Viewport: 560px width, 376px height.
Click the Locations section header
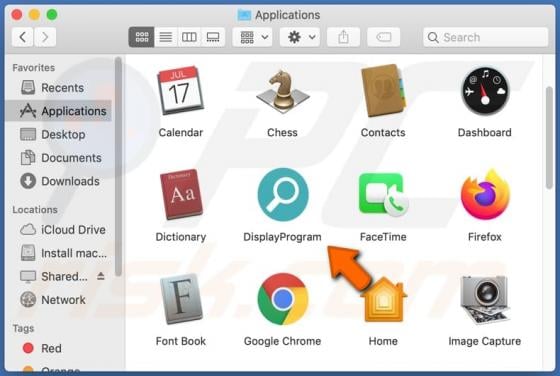click(35, 210)
